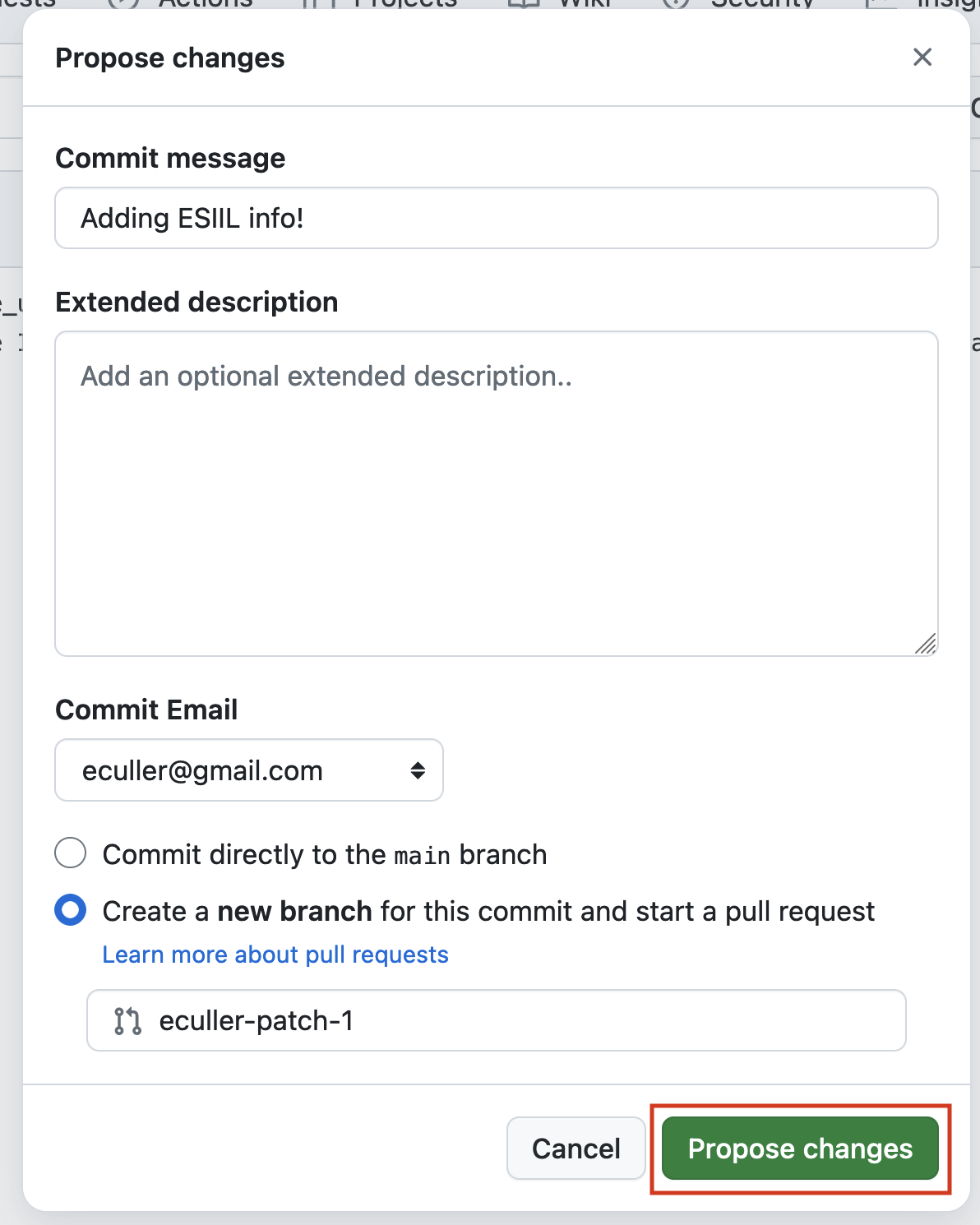Click the Commit Email label
Viewport: 980px width, 1225px height.
tap(146, 710)
